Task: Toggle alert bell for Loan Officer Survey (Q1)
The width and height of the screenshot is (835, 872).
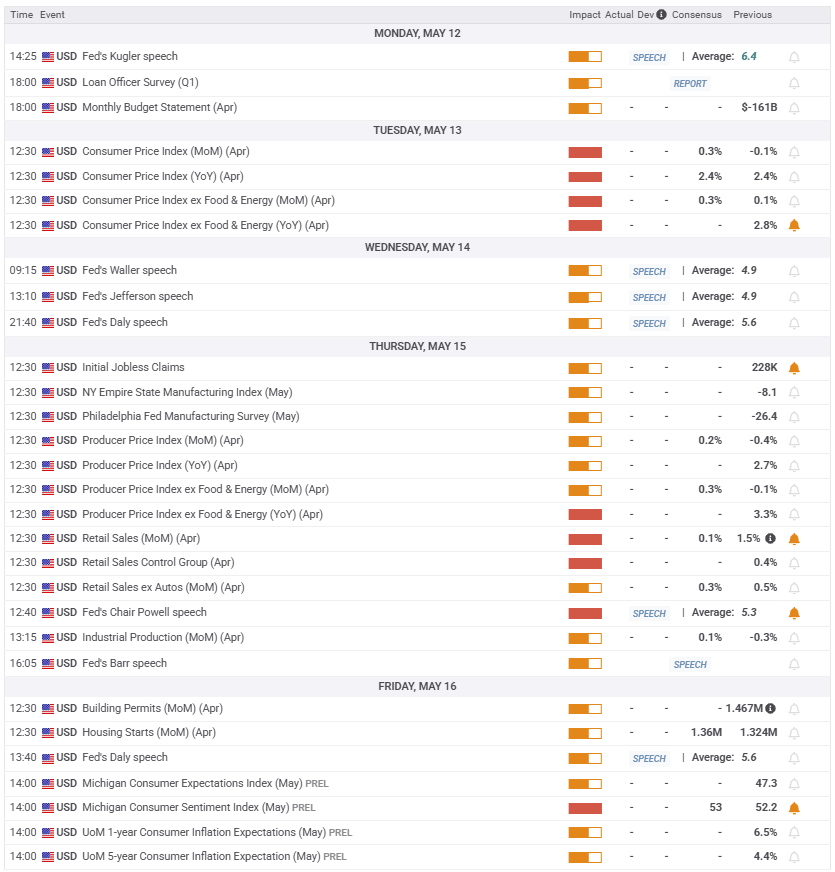Action: 794,83
